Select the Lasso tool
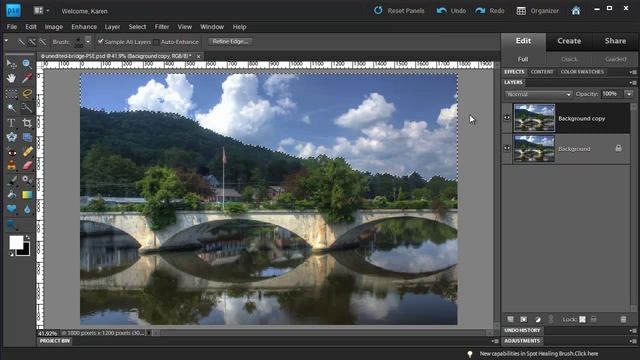The width and height of the screenshot is (640, 360). point(27,93)
